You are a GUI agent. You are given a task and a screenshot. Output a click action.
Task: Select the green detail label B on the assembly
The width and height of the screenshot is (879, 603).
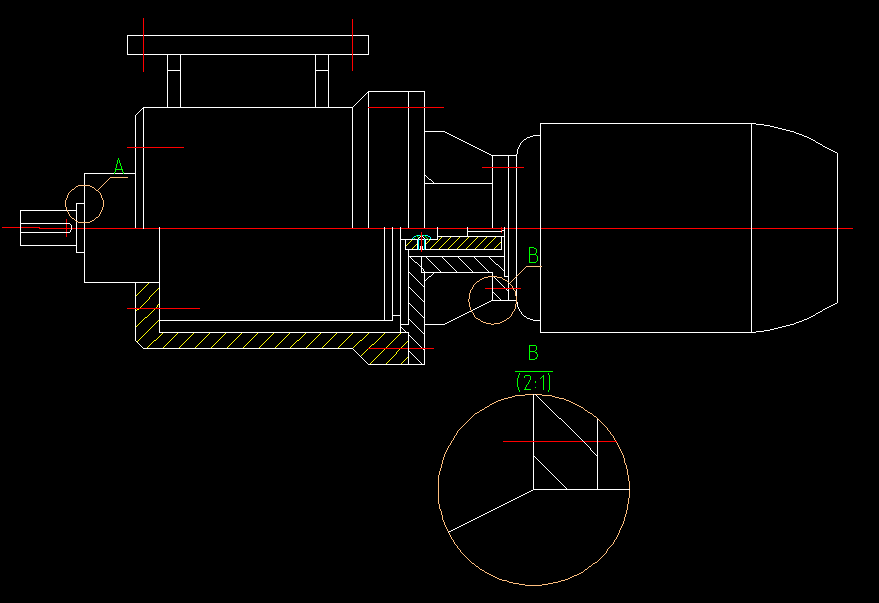click(531, 257)
